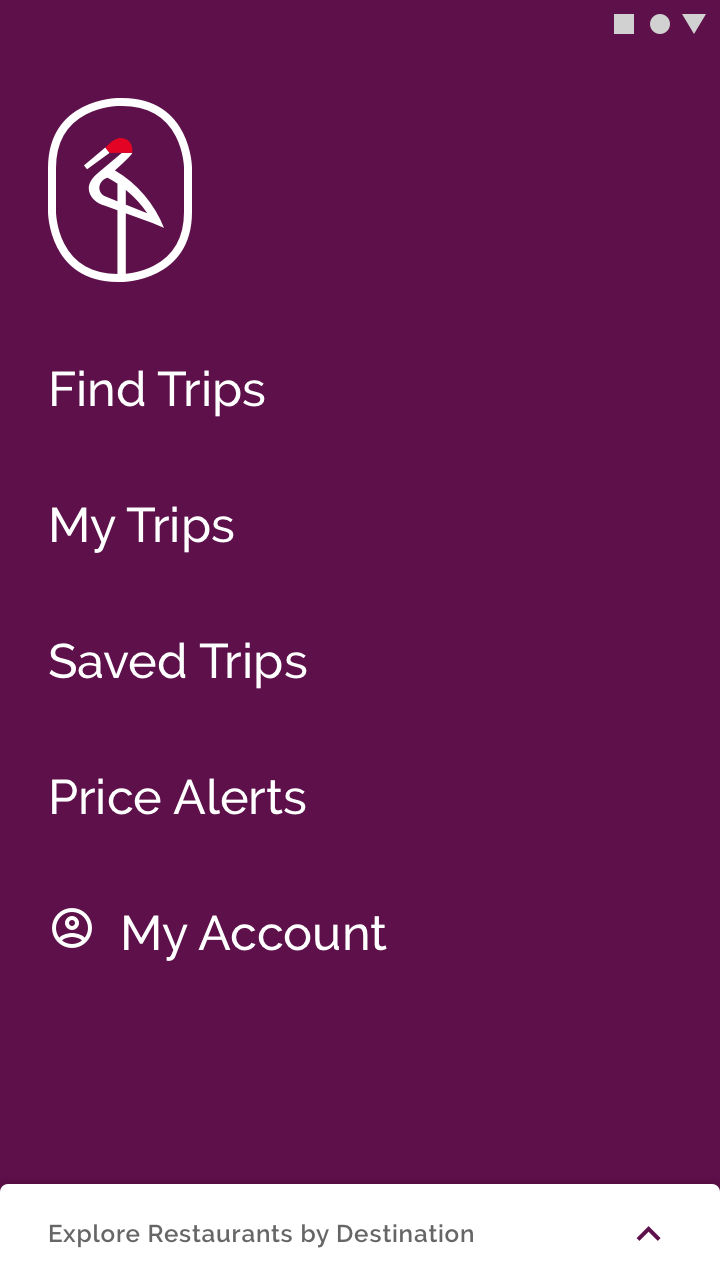Open the Find Trips menu item

(157, 389)
